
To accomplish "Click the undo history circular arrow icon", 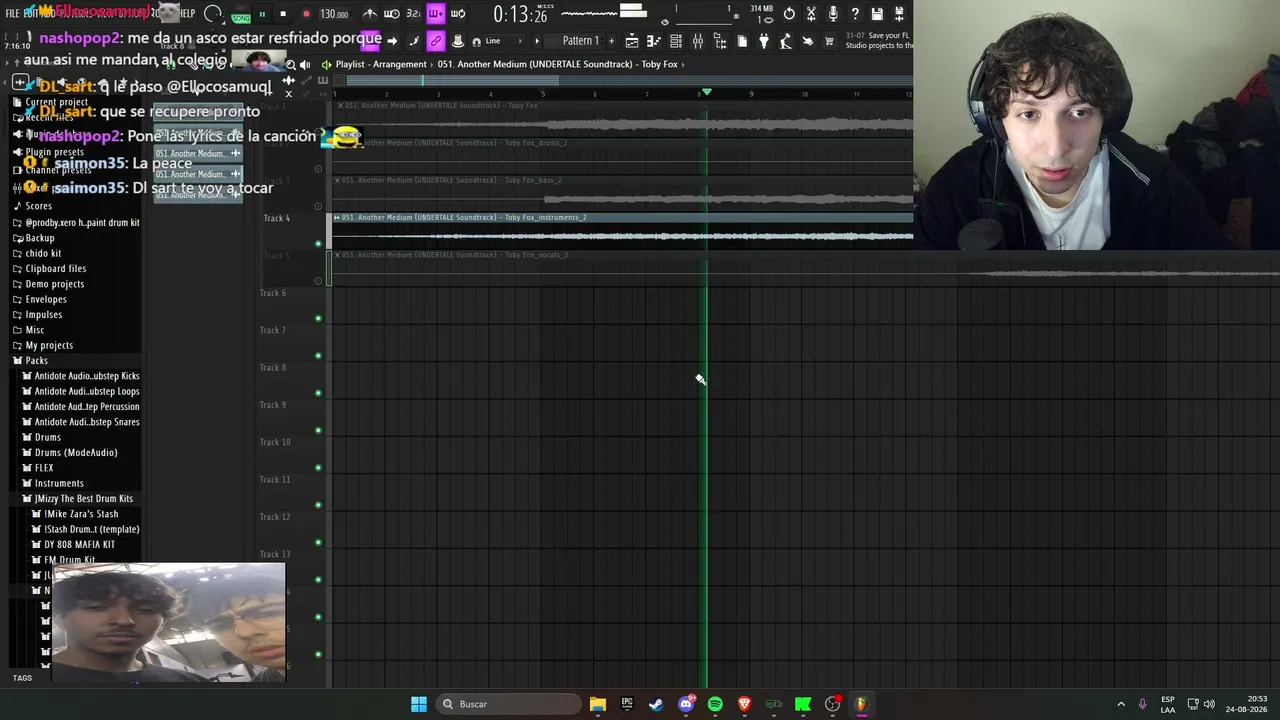I will point(789,14).
